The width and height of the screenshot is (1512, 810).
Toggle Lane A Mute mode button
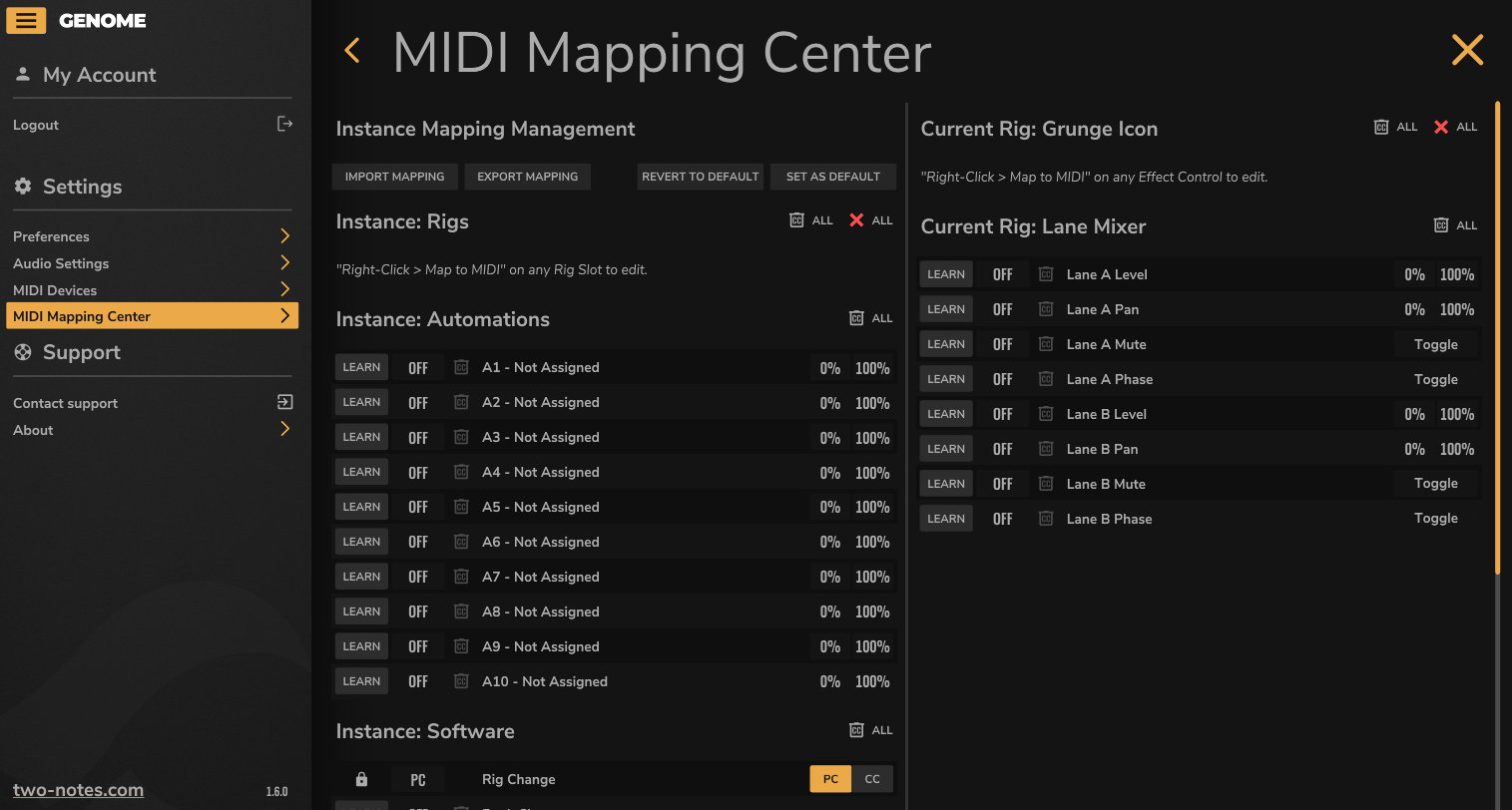click(x=1435, y=344)
